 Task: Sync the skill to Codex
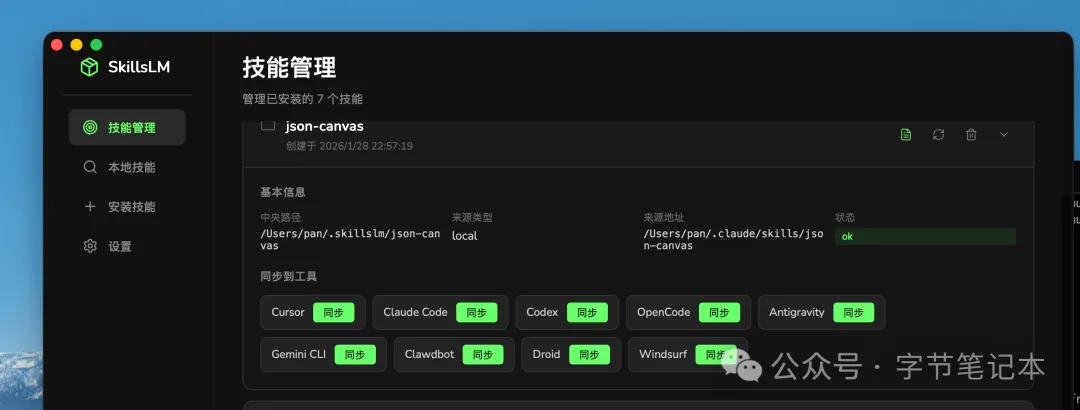(587, 312)
